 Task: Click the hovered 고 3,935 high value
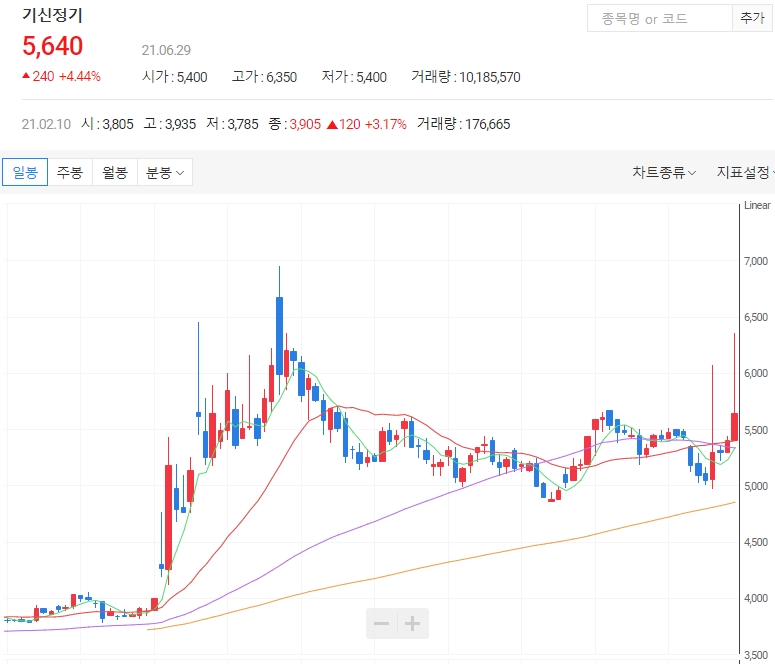170,124
